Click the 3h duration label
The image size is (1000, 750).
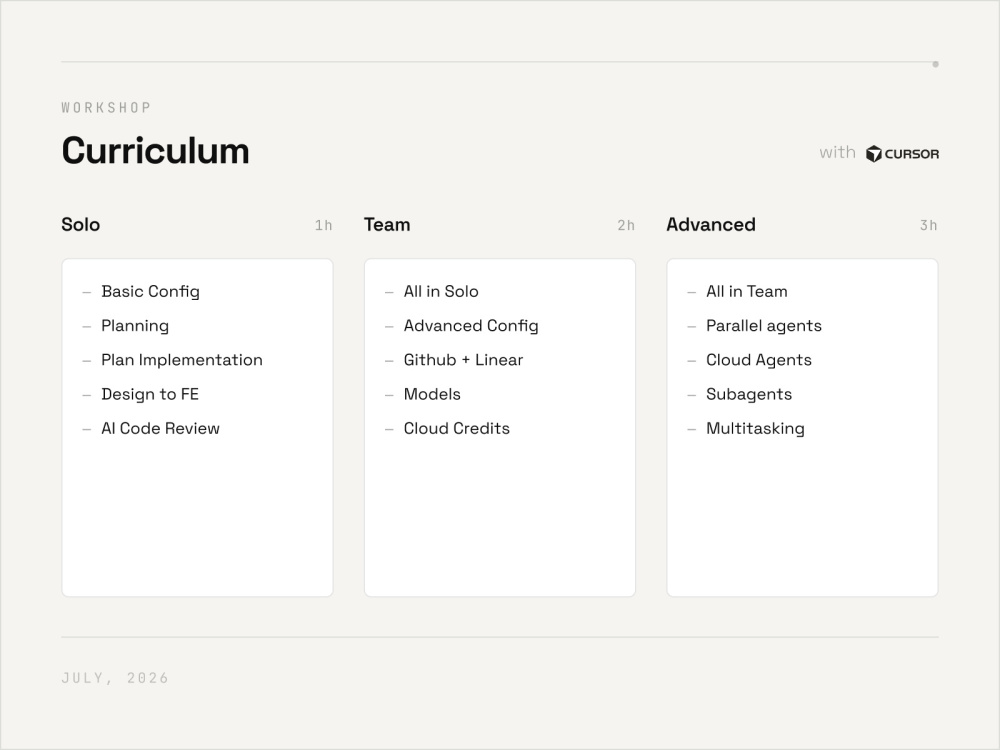click(929, 225)
